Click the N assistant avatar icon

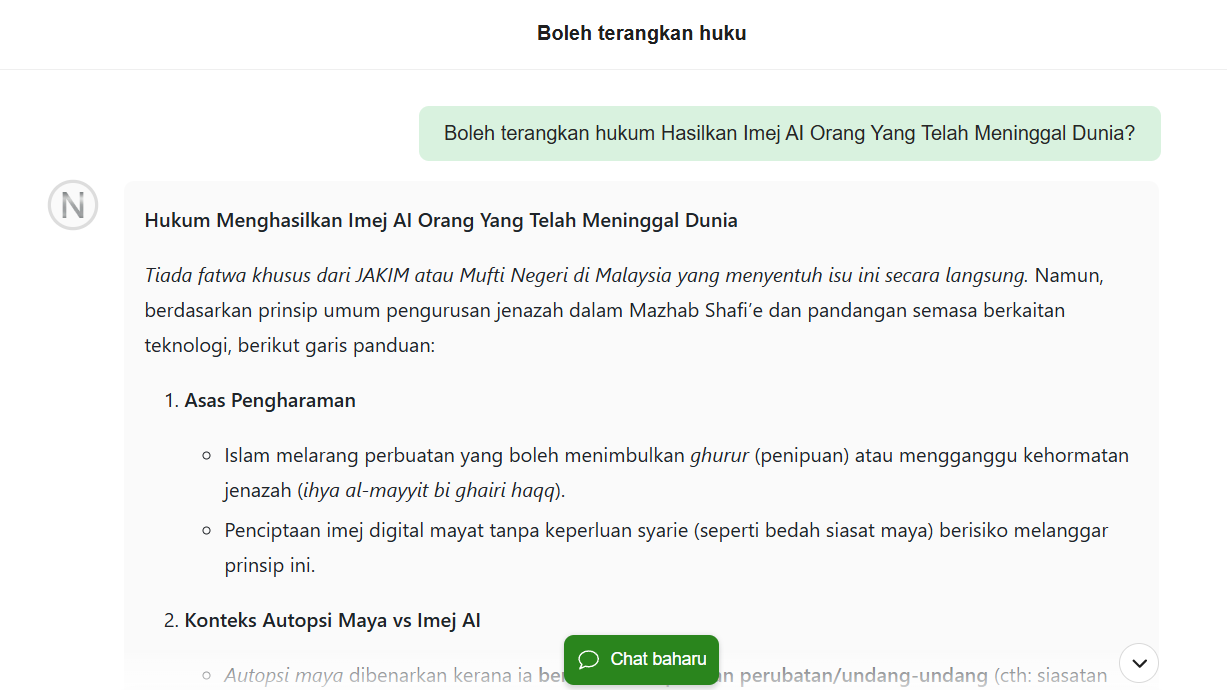(73, 206)
